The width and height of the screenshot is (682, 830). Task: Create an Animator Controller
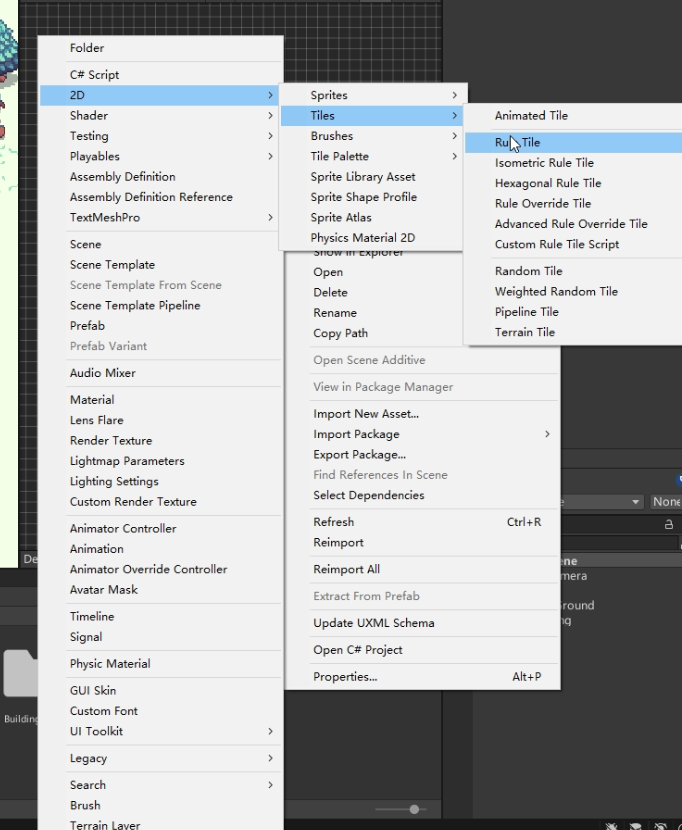pyautogui.click(x=160, y=528)
